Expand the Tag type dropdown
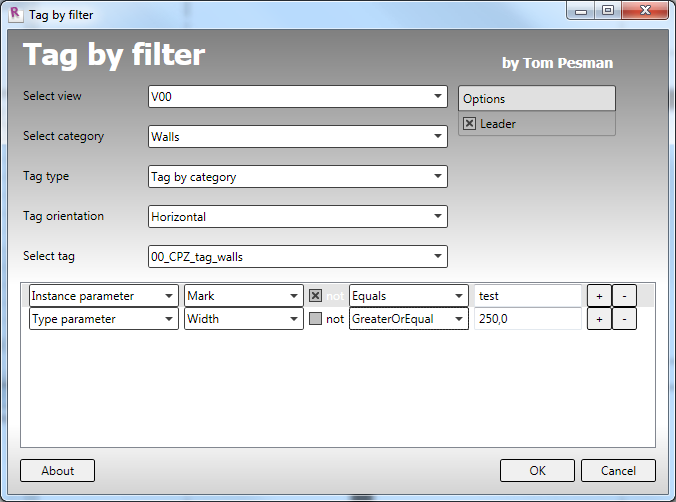The width and height of the screenshot is (676, 502). pos(297,176)
